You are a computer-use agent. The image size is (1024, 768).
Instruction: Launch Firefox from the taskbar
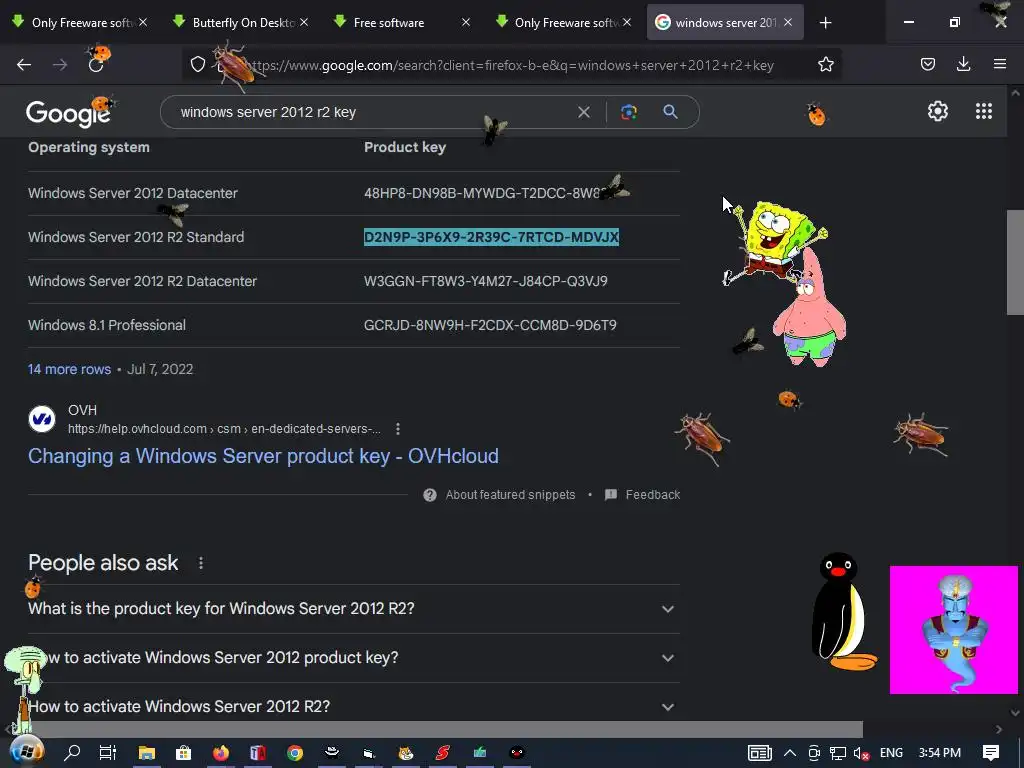point(221,752)
